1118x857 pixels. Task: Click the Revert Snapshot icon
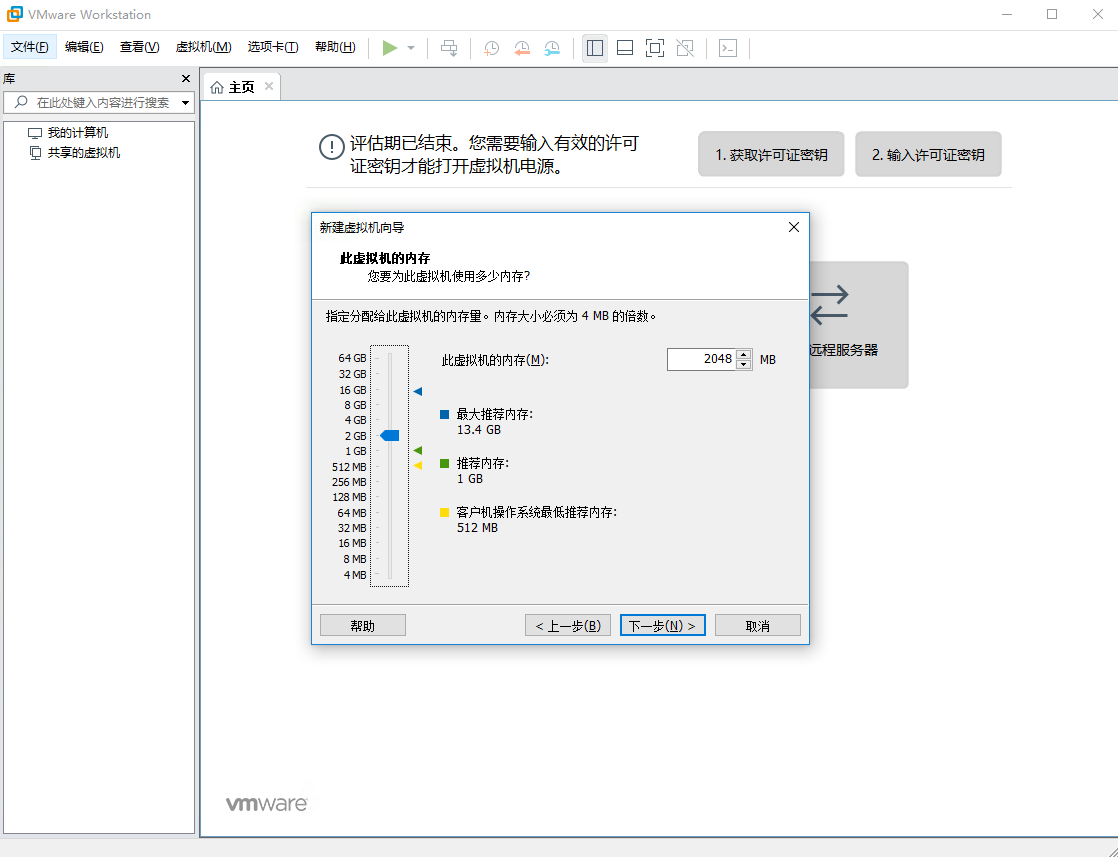pos(521,47)
